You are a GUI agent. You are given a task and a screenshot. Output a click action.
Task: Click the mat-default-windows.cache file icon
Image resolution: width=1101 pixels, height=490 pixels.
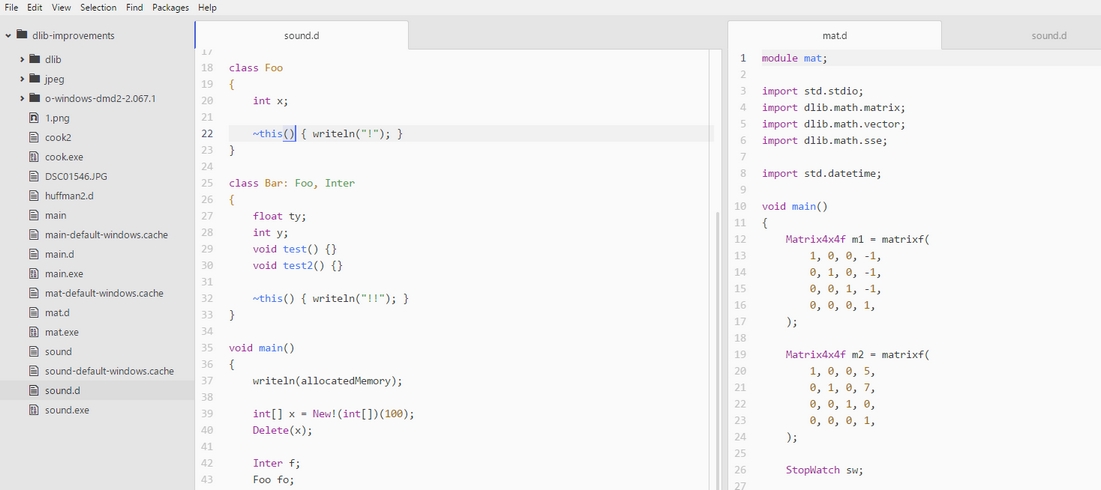[34, 293]
